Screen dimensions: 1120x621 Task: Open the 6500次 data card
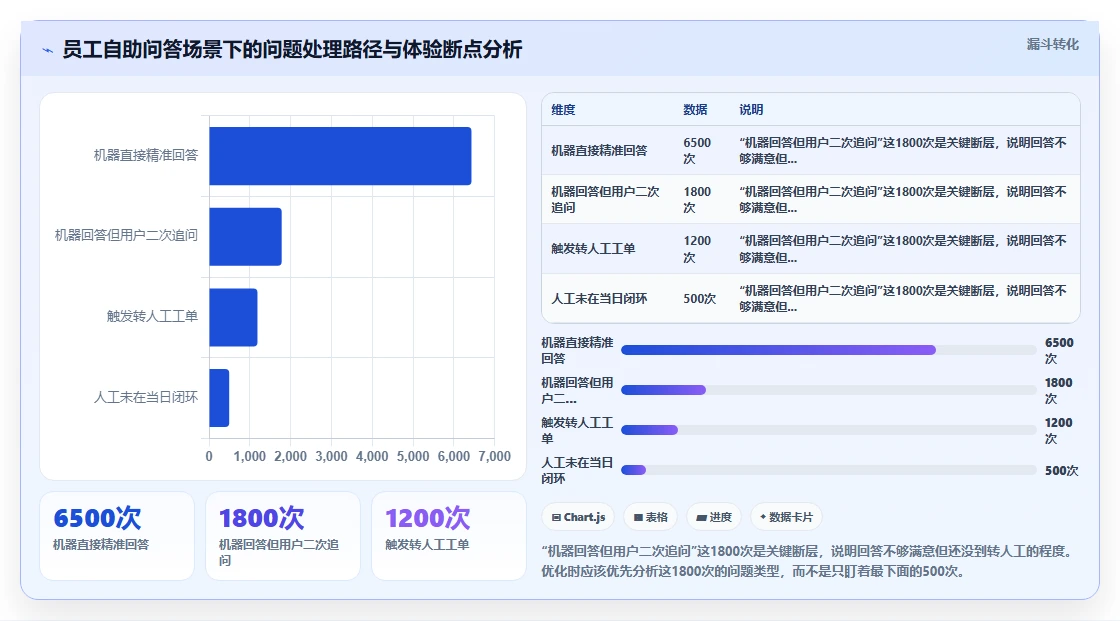pos(117,536)
